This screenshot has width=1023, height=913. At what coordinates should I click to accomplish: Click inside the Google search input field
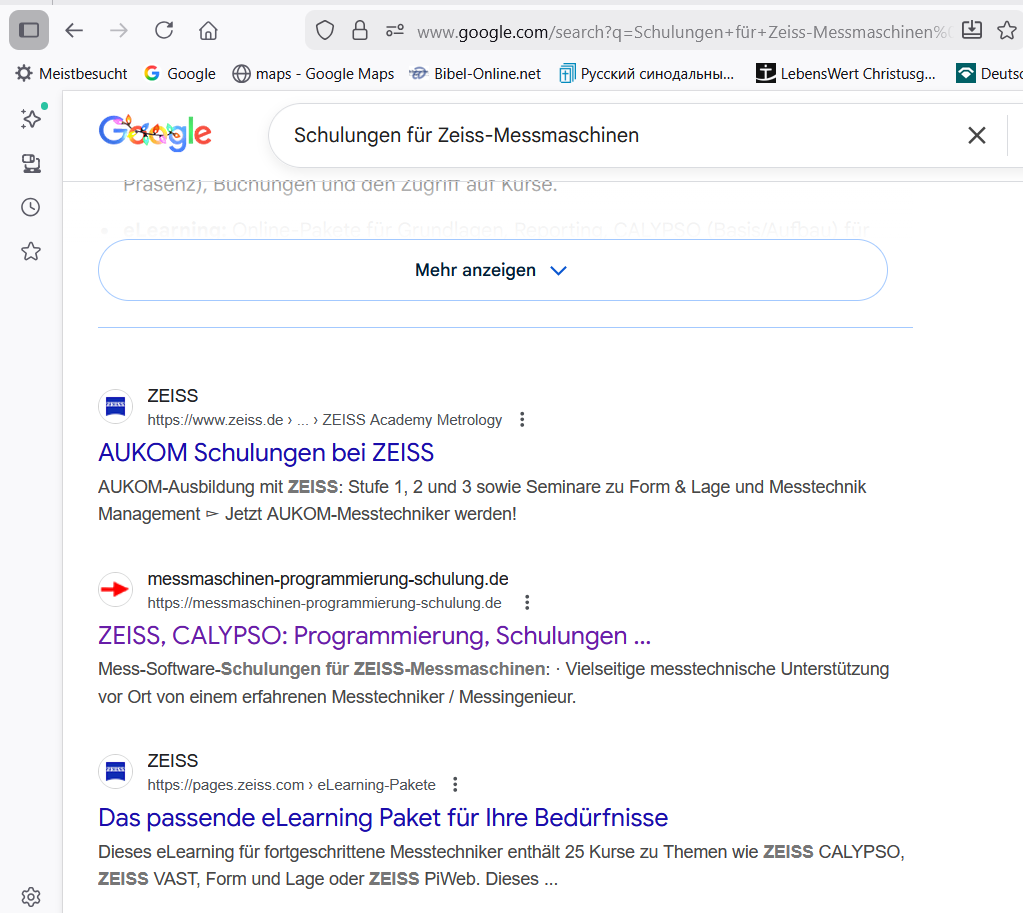coord(600,135)
